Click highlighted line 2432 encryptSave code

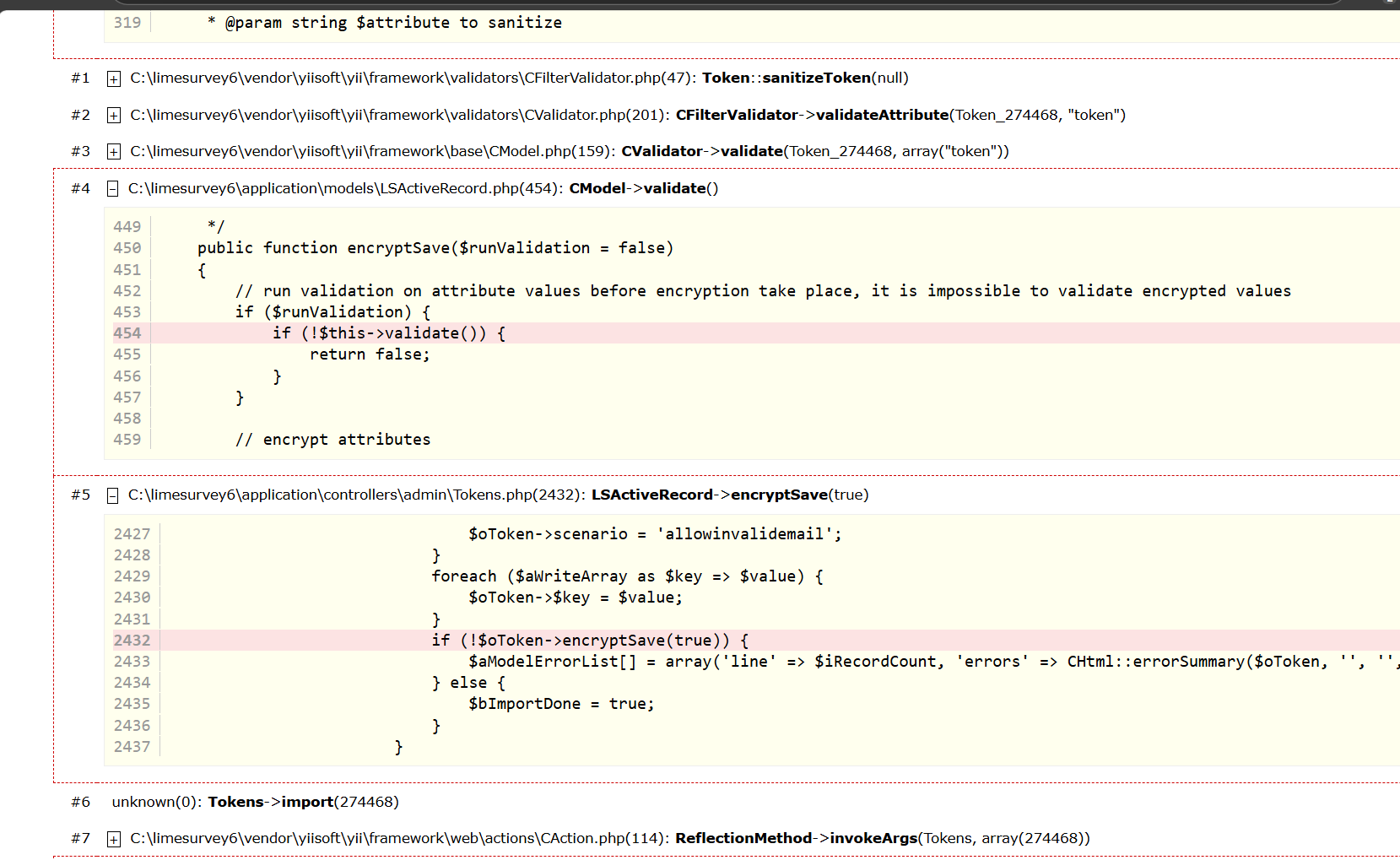[x=590, y=641]
